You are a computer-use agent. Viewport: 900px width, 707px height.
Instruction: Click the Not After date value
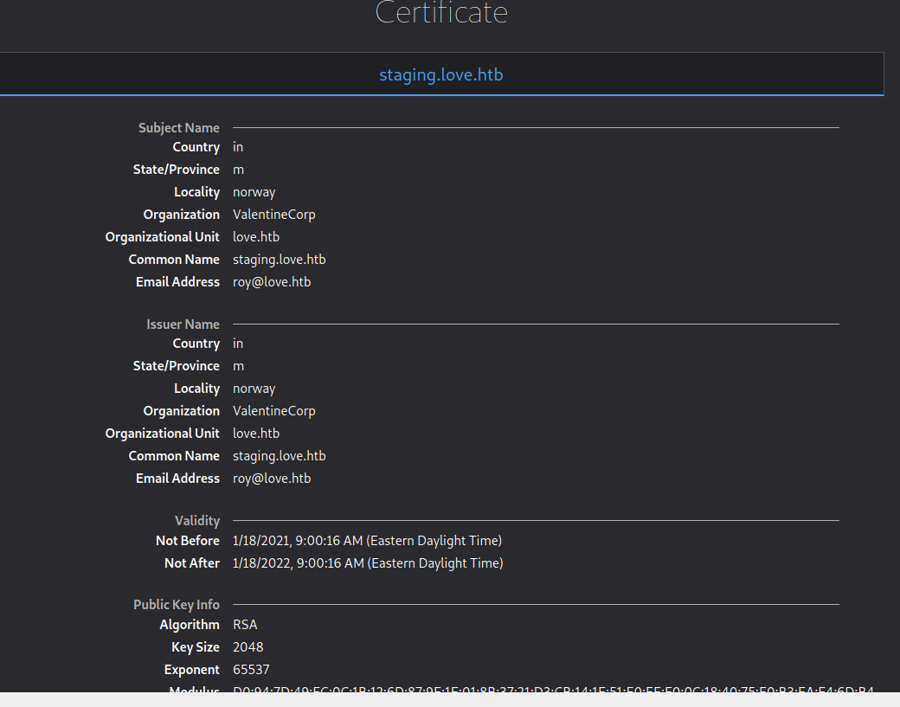click(x=367, y=564)
